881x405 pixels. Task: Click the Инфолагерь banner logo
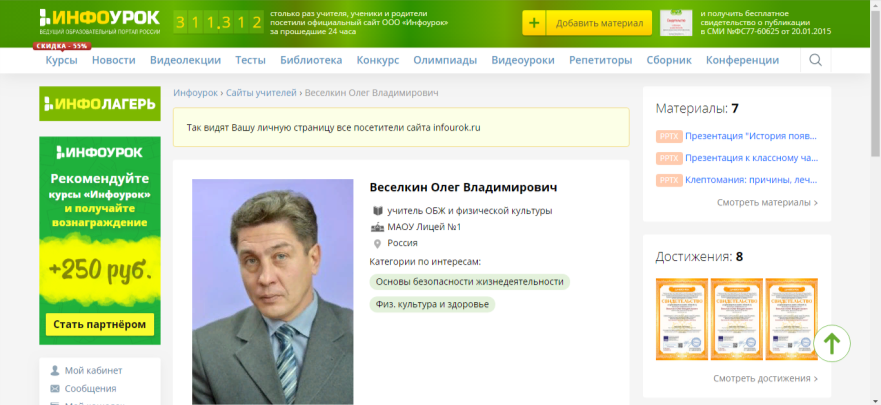(x=99, y=104)
